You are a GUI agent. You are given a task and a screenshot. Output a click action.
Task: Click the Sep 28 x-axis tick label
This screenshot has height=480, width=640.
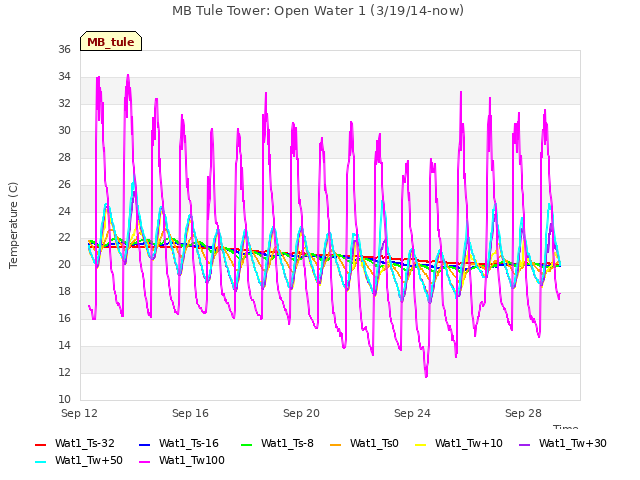[523, 413]
